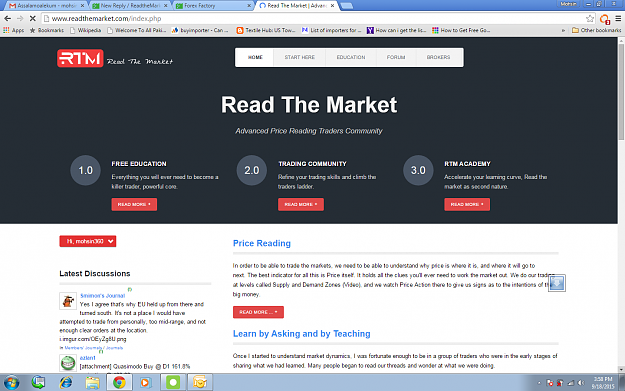Image resolution: width=625 pixels, height=391 pixels.
Task: Click the i.imgur.com/0Ey2g8U.png text
Action: pyautogui.click(x=93, y=339)
